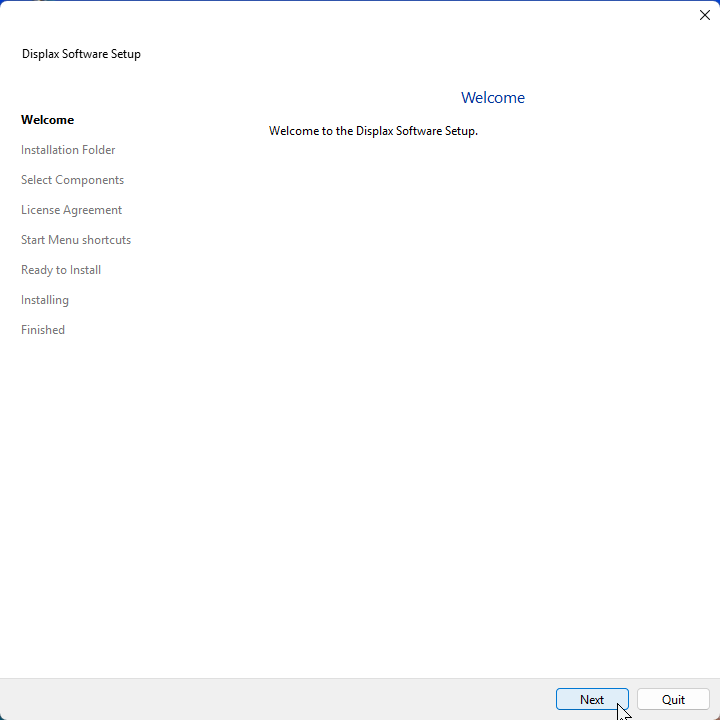Close the setup window with X
Image resolution: width=720 pixels, height=720 pixels.
[704, 15]
